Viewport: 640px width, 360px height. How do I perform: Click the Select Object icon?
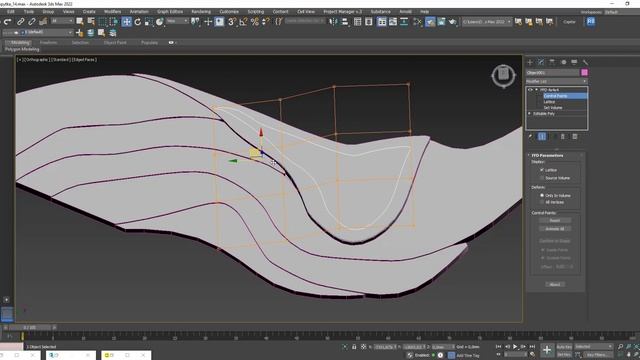point(80,22)
